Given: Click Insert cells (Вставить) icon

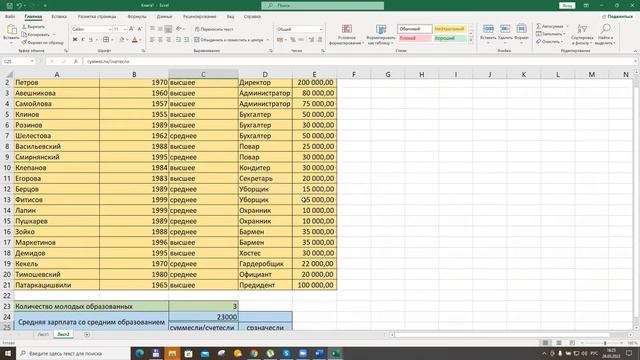Looking at the screenshot, I should pos(488,29).
